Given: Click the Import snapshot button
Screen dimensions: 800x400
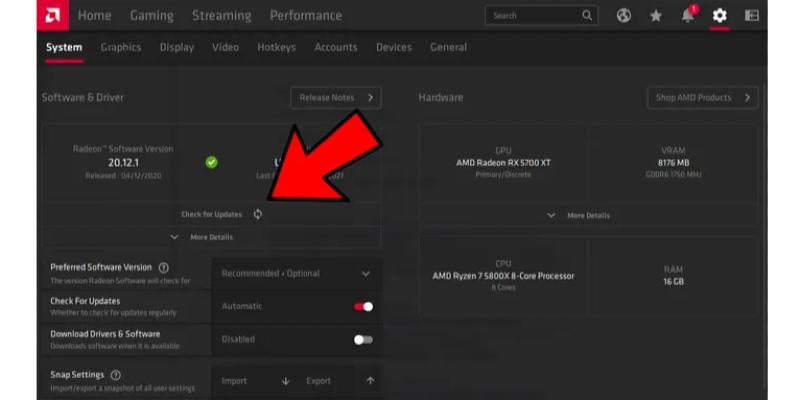Looking at the screenshot, I should 255,381.
